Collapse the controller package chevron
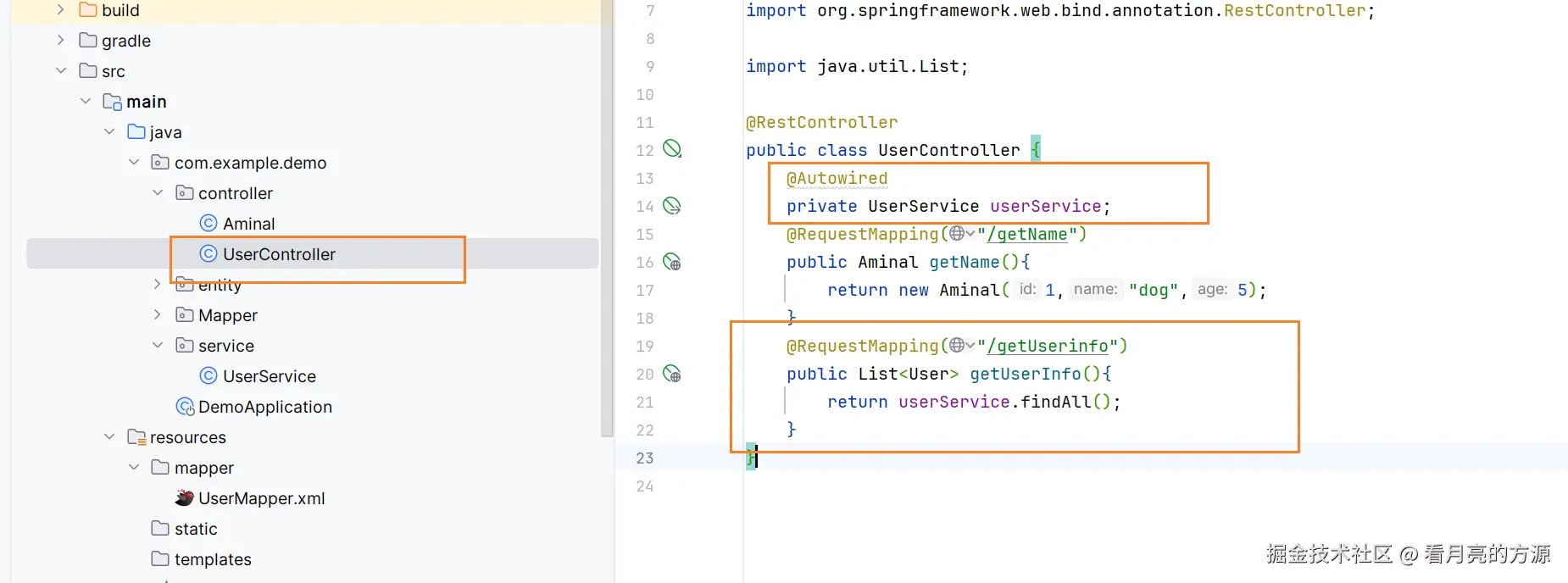 click(158, 192)
